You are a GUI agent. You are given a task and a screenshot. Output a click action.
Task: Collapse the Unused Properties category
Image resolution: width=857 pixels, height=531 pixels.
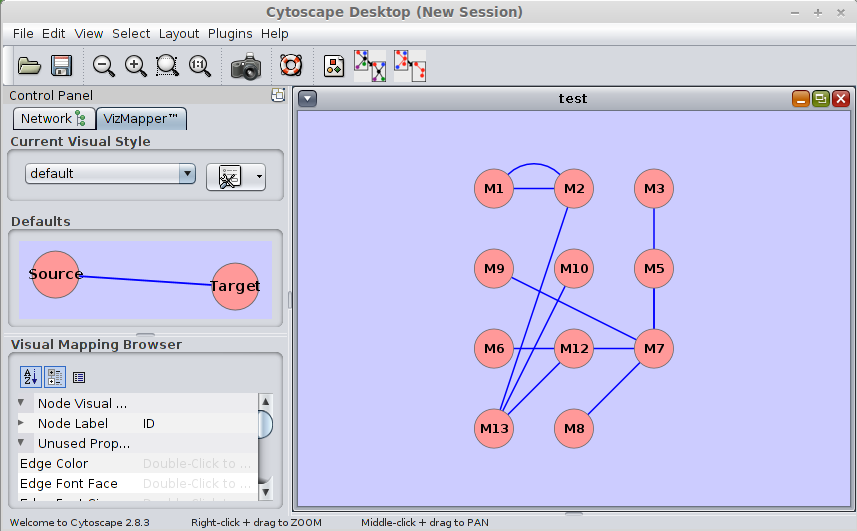[x=21, y=443]
